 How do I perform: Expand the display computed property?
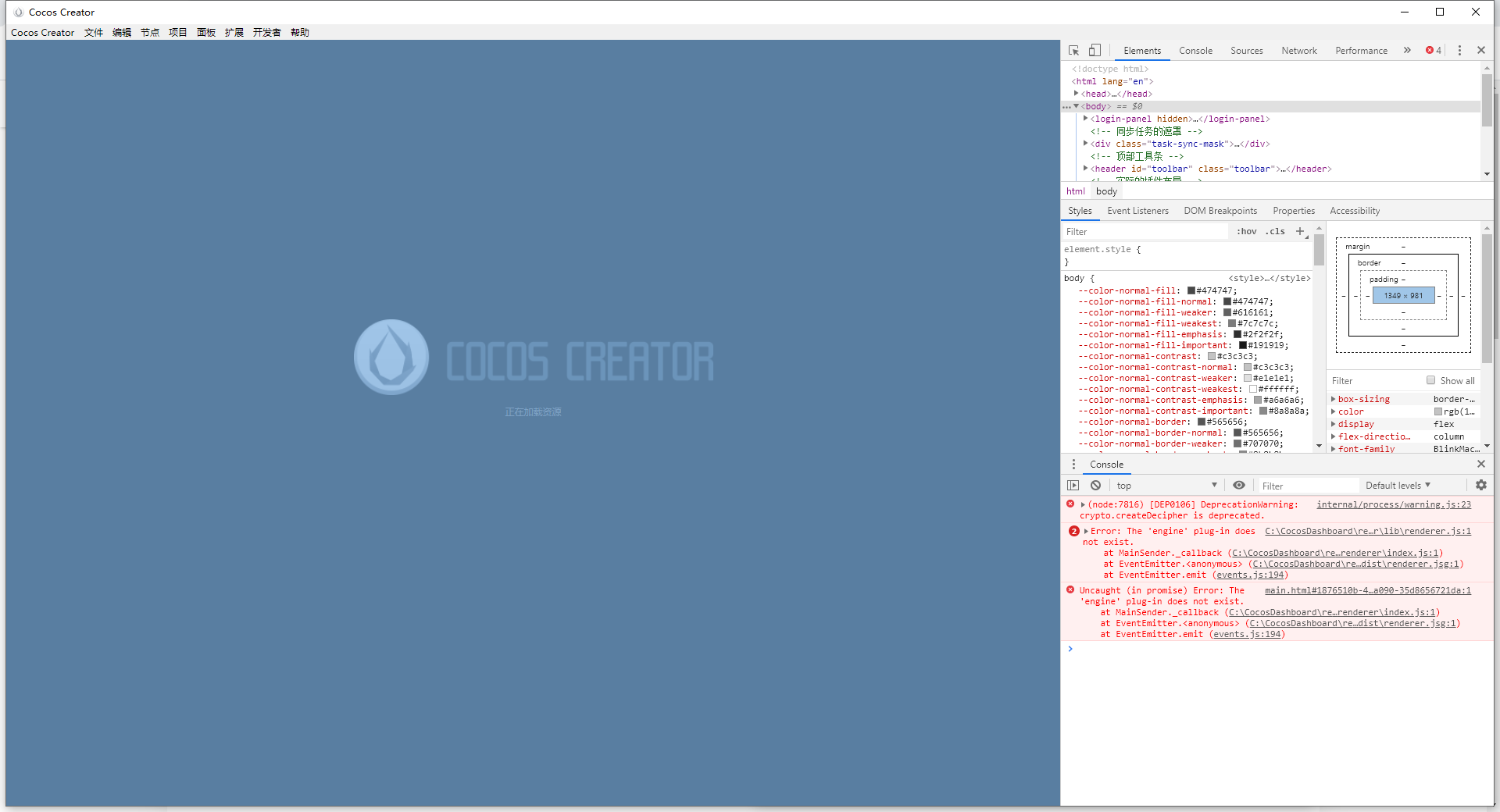pyautogui.click(x=1334, y=424)
